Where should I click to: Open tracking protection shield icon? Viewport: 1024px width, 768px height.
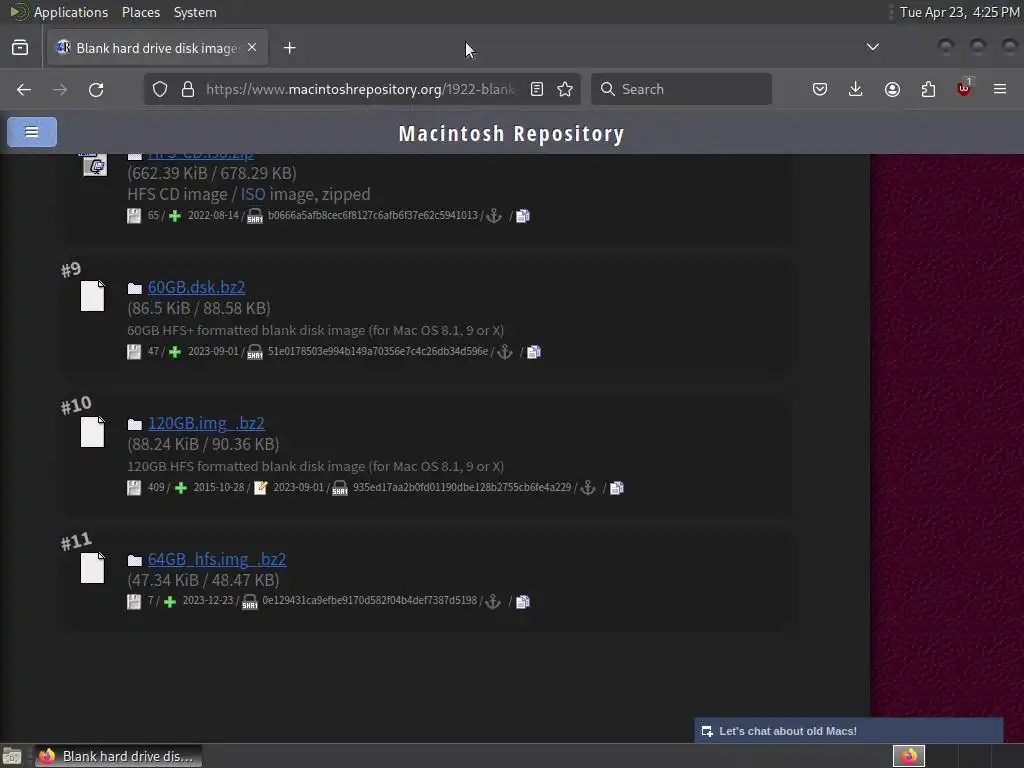(160, 89)
